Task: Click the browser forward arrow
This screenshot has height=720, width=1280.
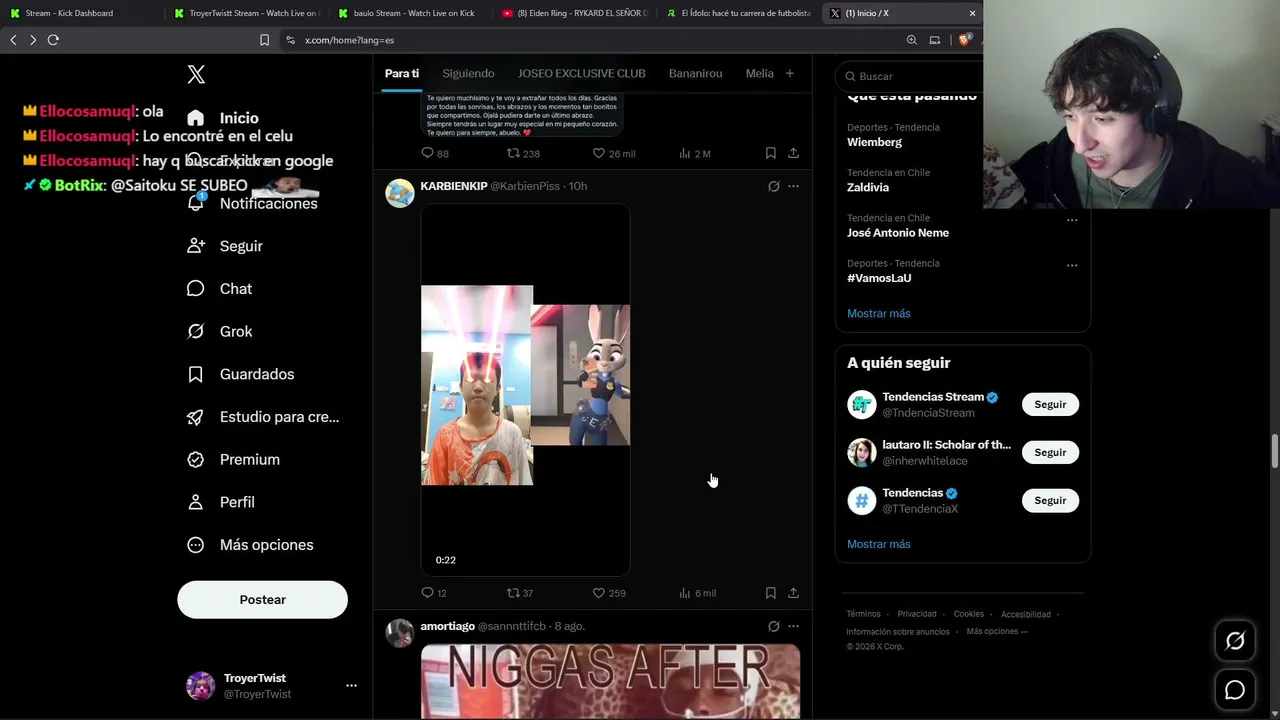Action: pyautogui.click(x=33, y=40)
